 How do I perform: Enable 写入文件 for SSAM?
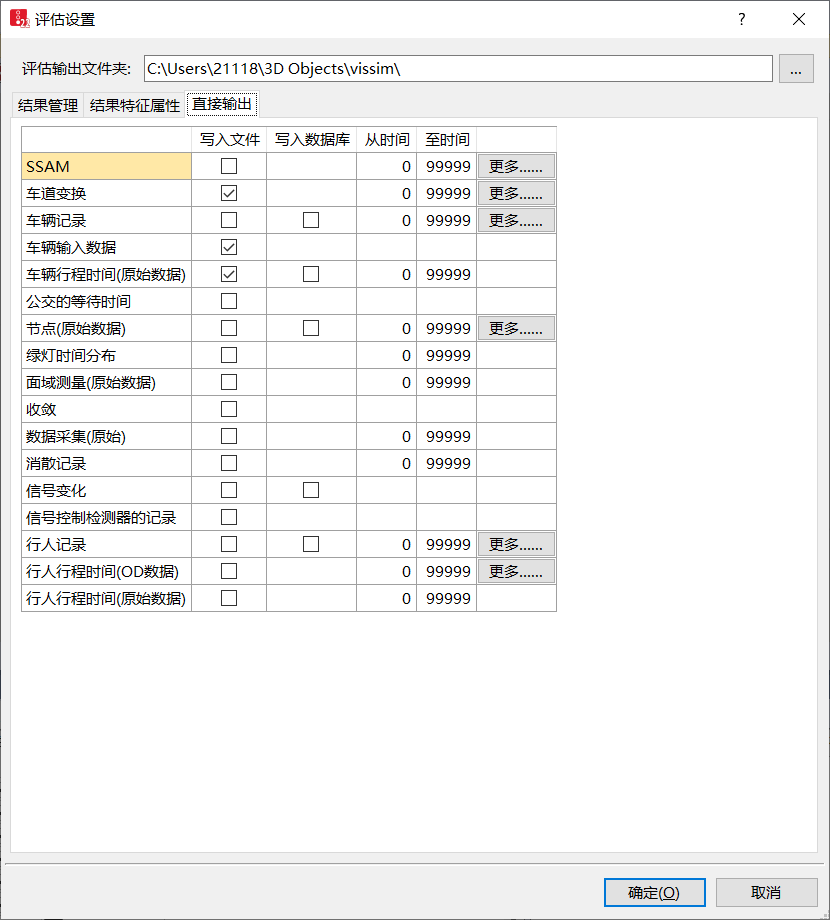coord(228,166)
